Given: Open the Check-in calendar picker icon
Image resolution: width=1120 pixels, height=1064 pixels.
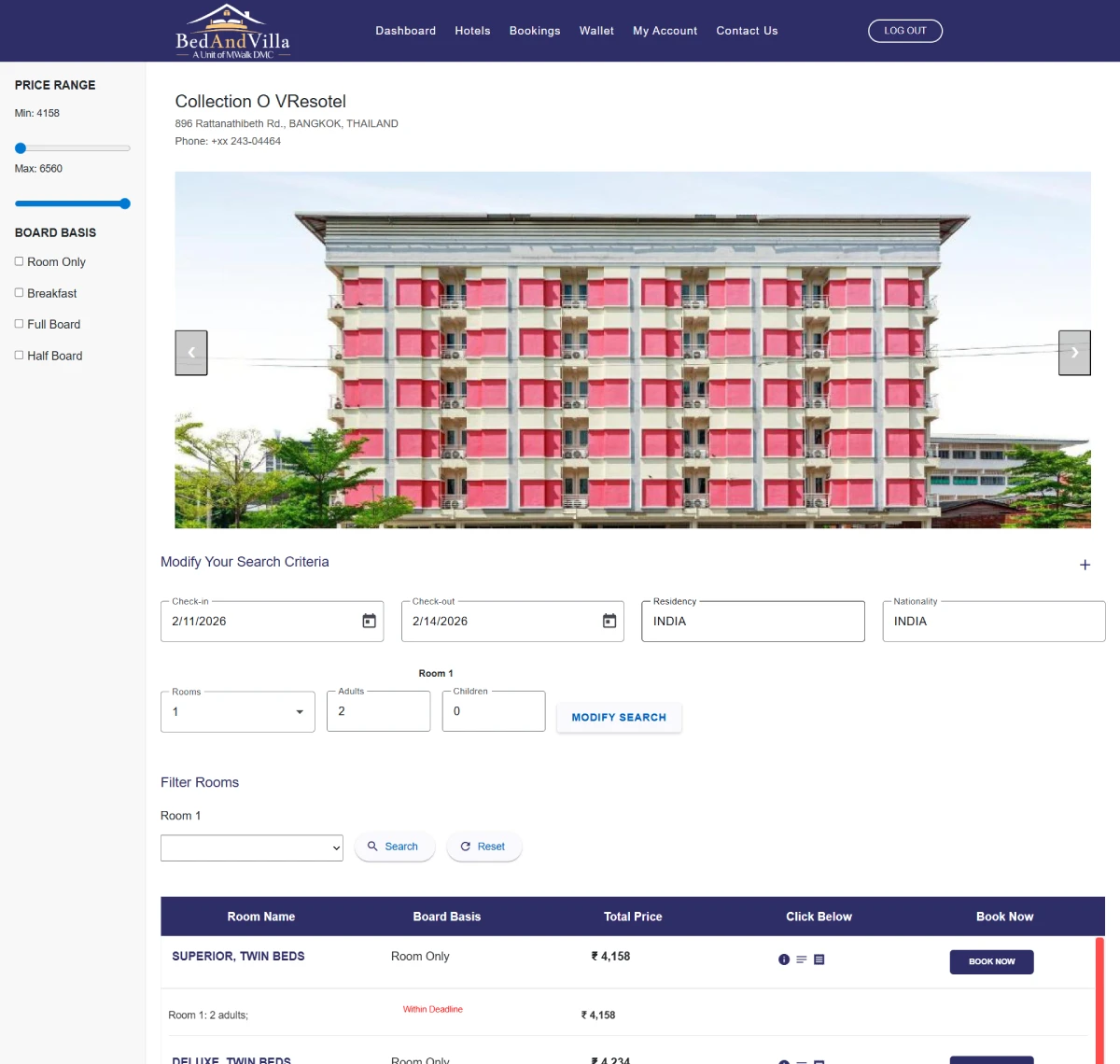Looking at the screenshot, I should point(370,622).
